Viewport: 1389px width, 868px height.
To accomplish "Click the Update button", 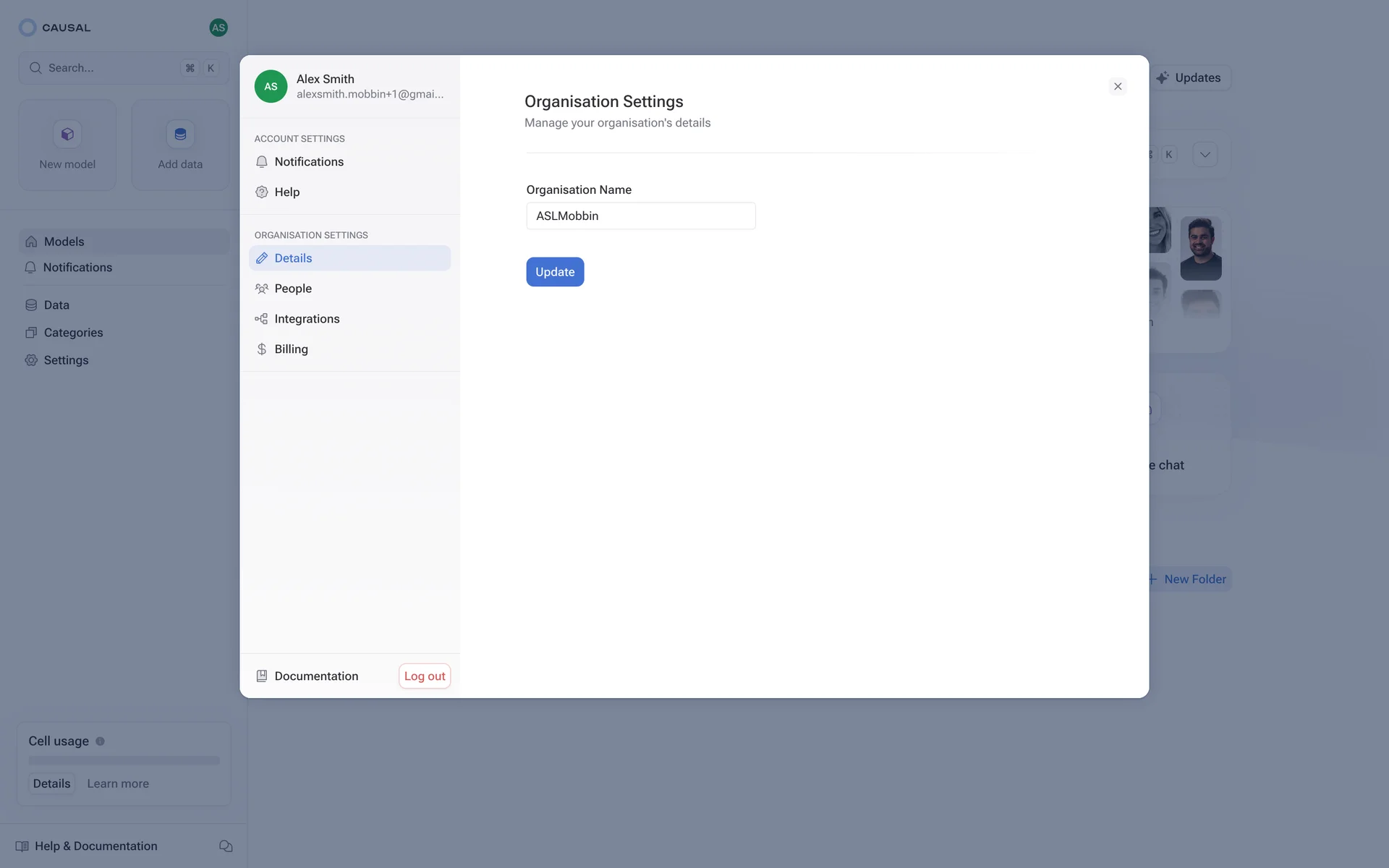I will tap(555, 272).
